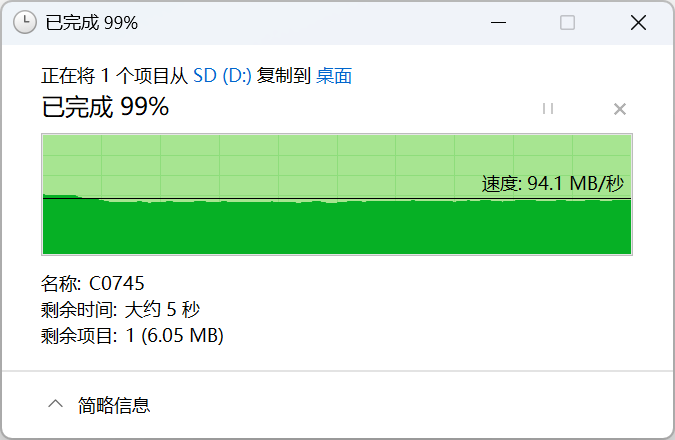Click the remaining time 大约 5 秒 text

click(162, 310)
